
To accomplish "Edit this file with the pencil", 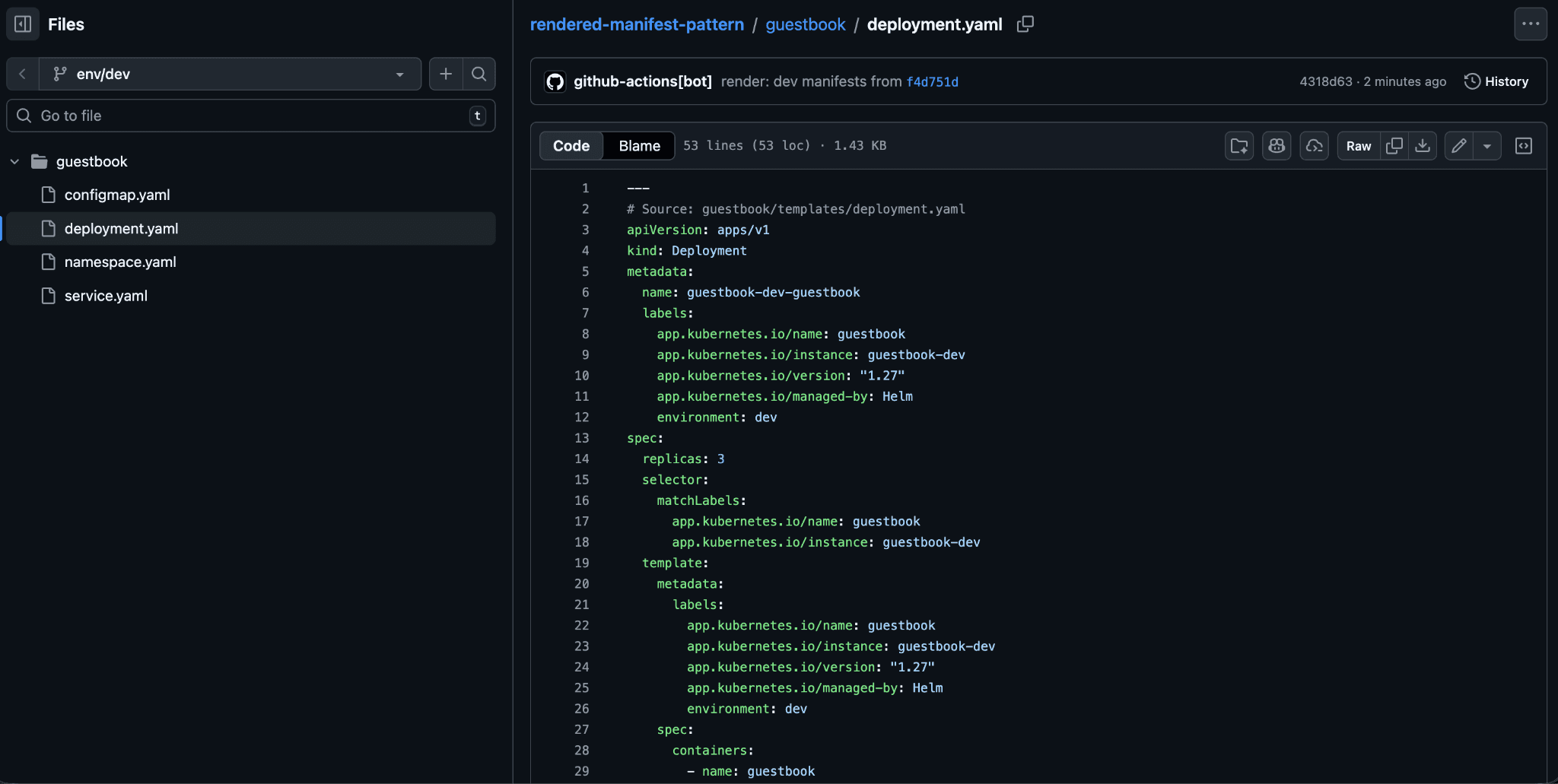I will coord(1459,145).
